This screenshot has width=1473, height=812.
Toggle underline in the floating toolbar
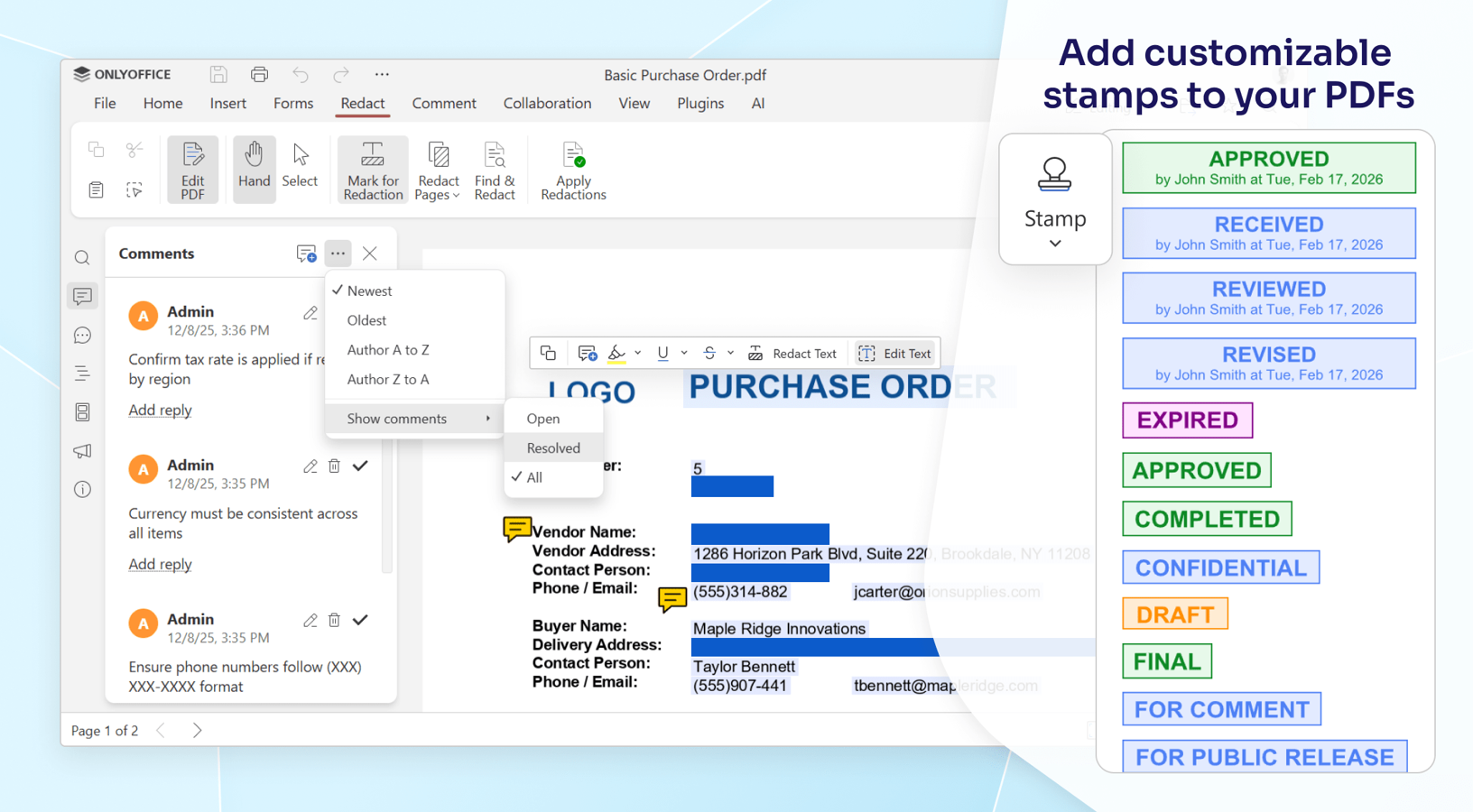[663, 353]
